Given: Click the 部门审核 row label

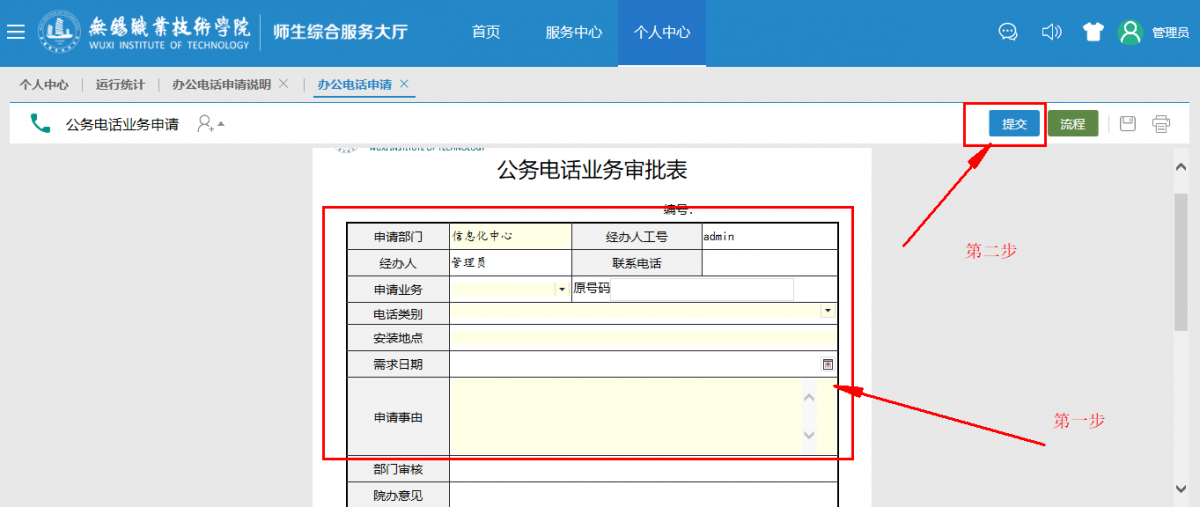Looking at the screenshot, I should 398,470.
